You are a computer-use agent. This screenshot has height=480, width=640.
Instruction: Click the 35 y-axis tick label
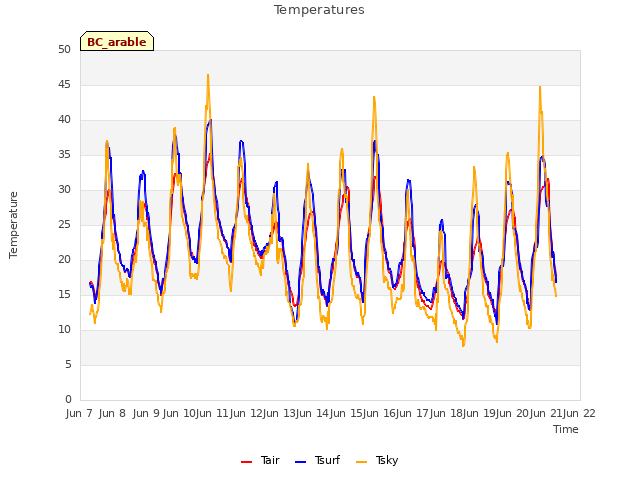click(64, 154)
